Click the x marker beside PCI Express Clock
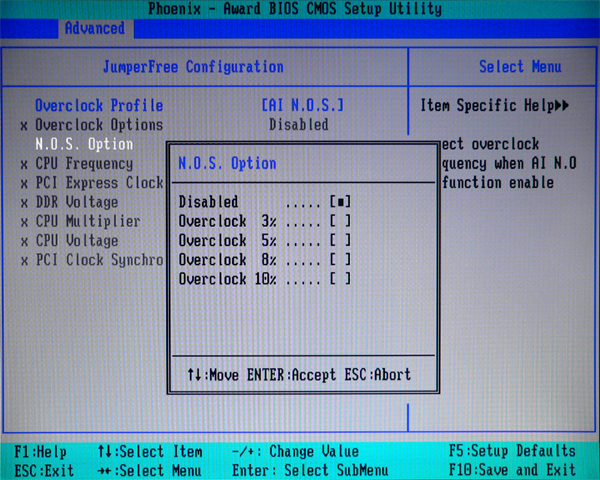Image resolution: width=600 pixels, height=480 pixels. 24,184
